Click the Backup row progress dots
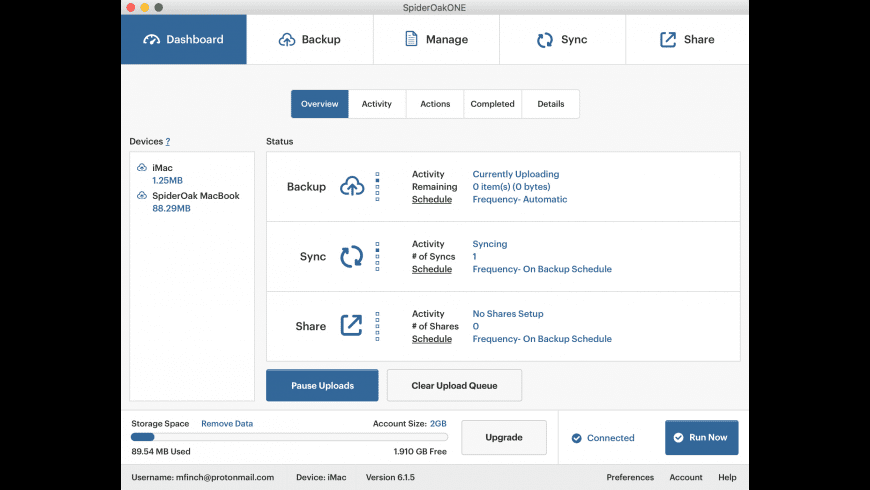Screen dimensions: 870x490 pos(377,186)
